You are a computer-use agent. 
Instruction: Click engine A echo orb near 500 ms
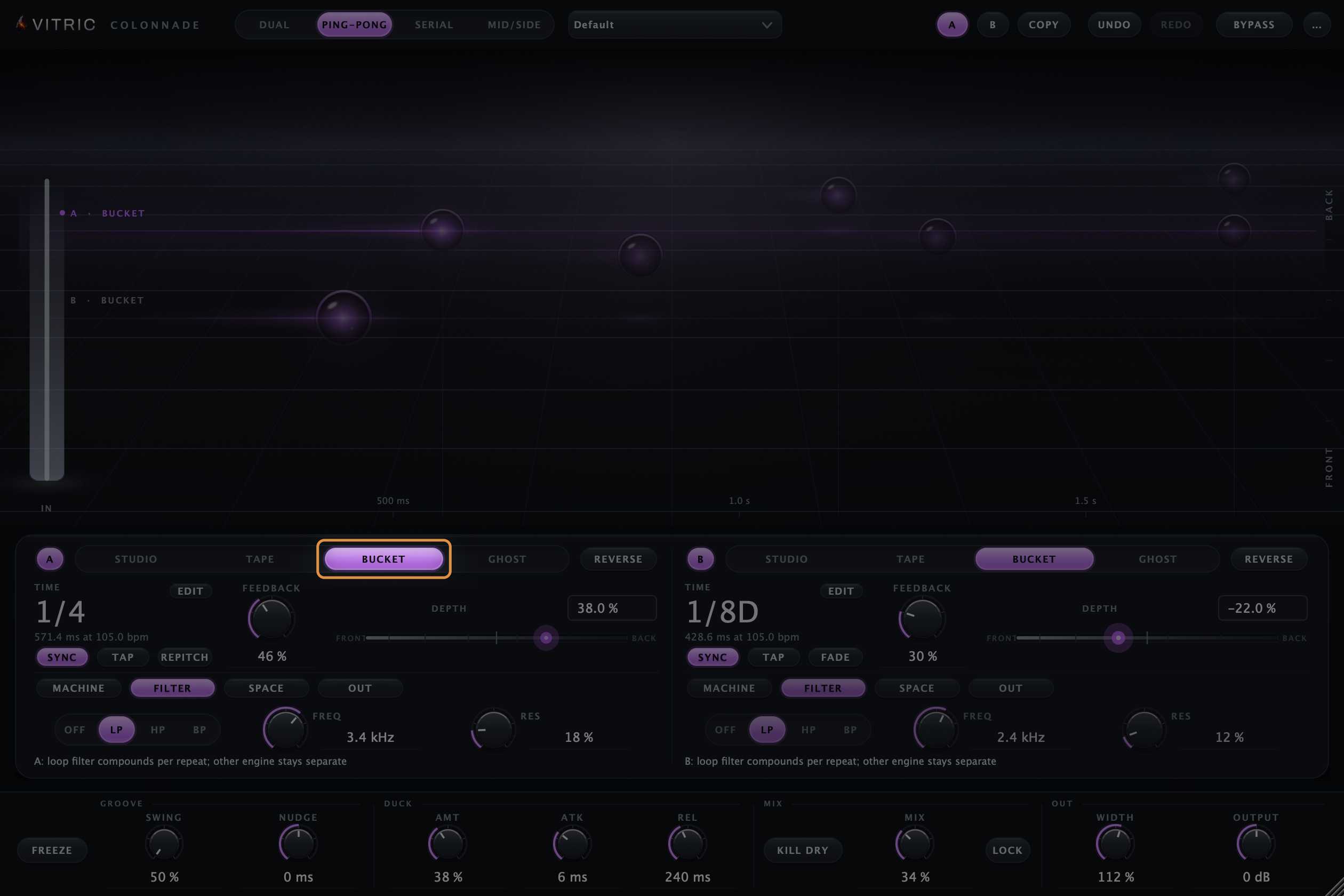click(x=442, y=230)
